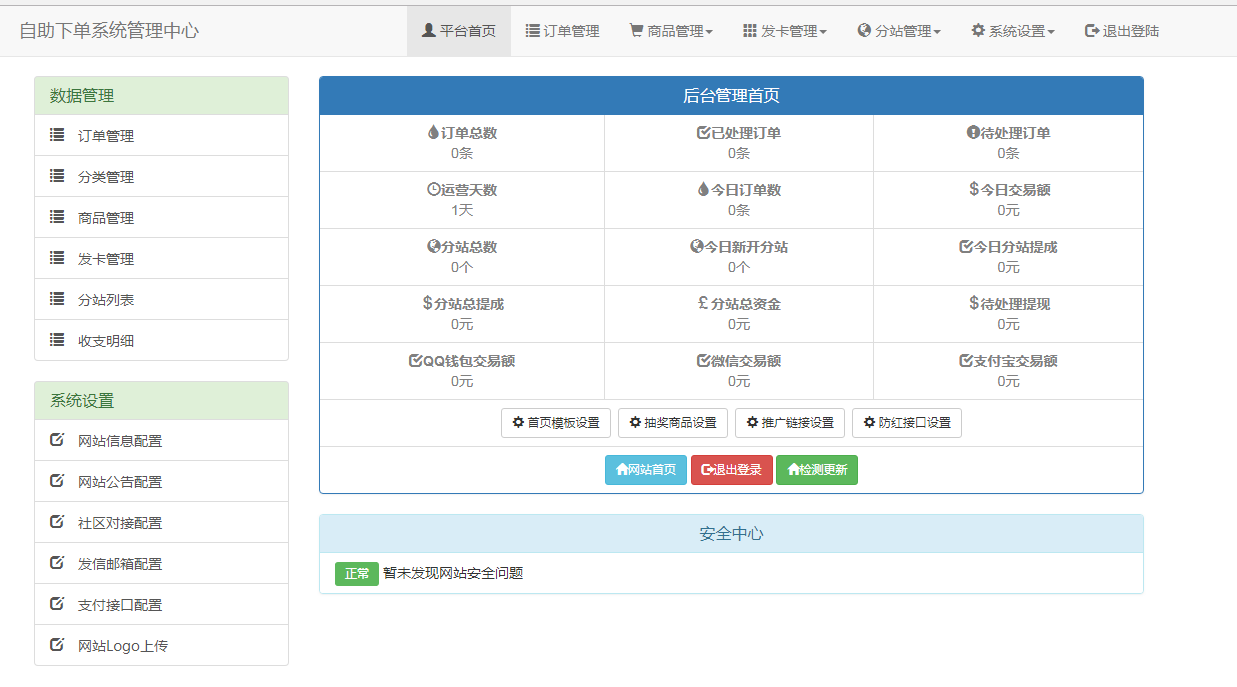Expand the 分站管理 dropdown
This screenshot has height=687, width=1237.
898,30
